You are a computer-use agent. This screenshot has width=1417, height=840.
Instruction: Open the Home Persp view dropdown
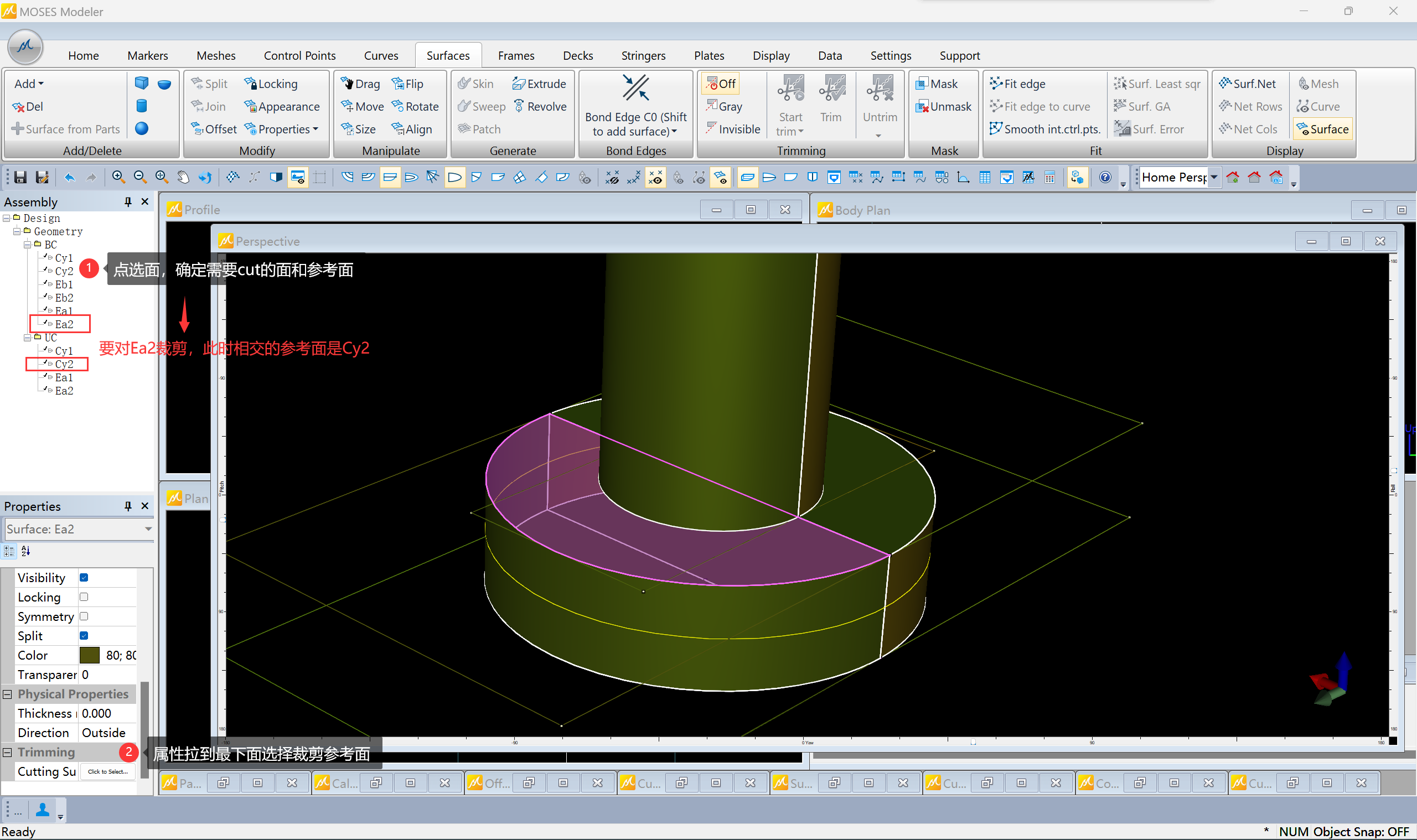coord(1213,177)
